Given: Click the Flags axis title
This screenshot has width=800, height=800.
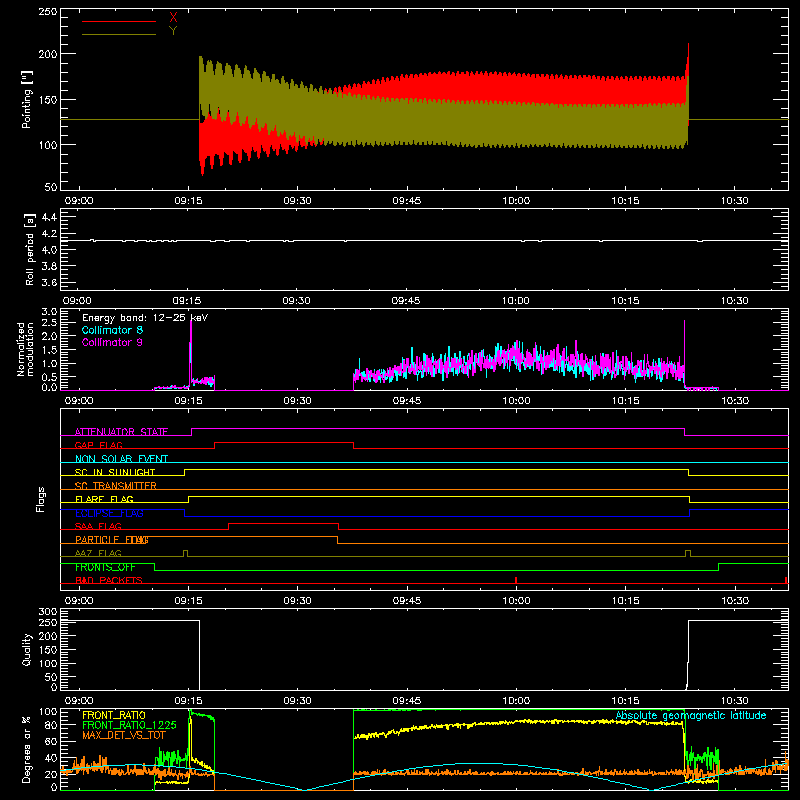Looking at the screenshot, I should (40, 499).
